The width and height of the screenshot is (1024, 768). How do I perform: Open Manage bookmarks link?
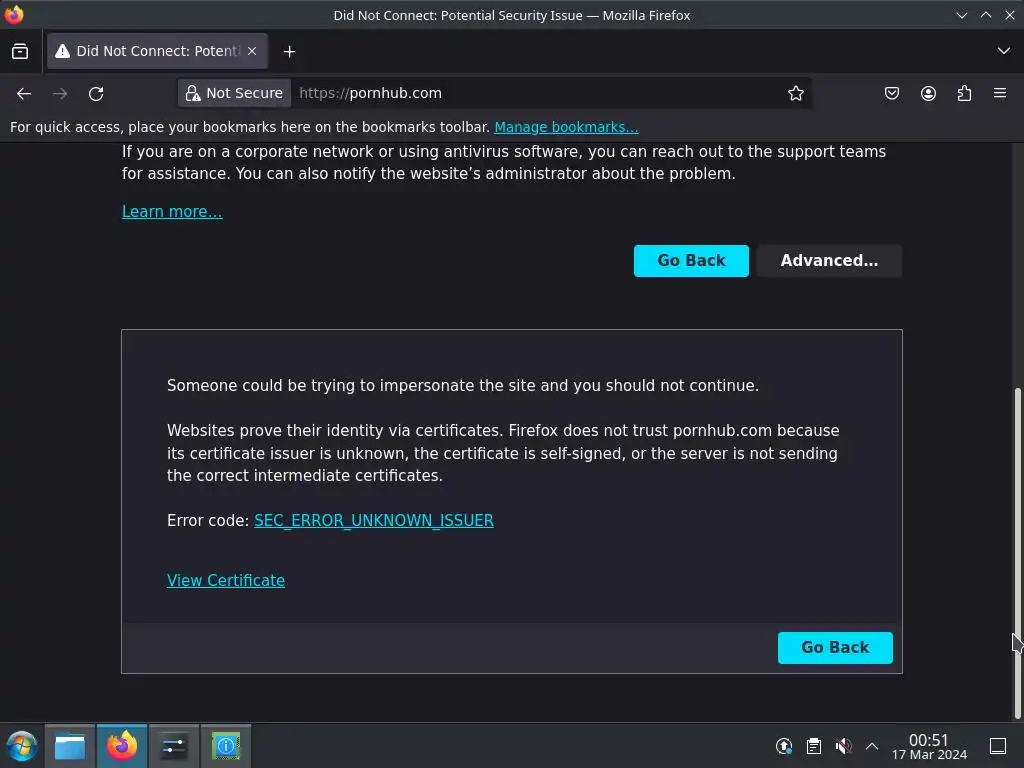coord(566,127)
